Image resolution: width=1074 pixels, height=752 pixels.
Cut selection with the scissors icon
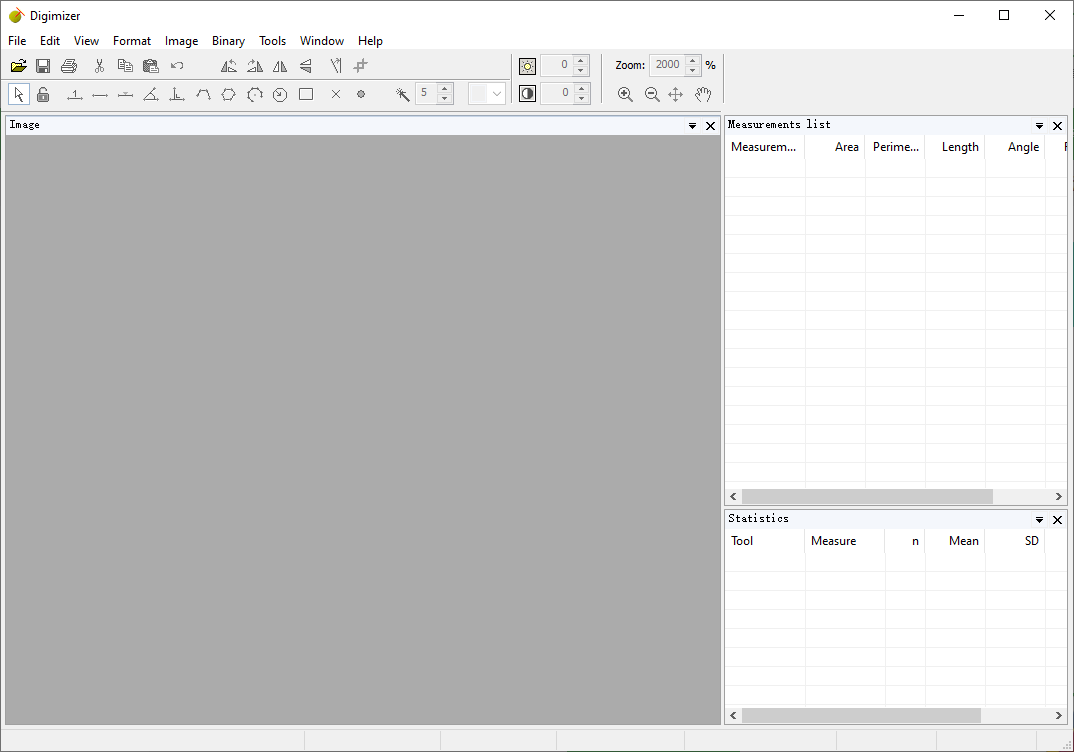pos(99,66)
